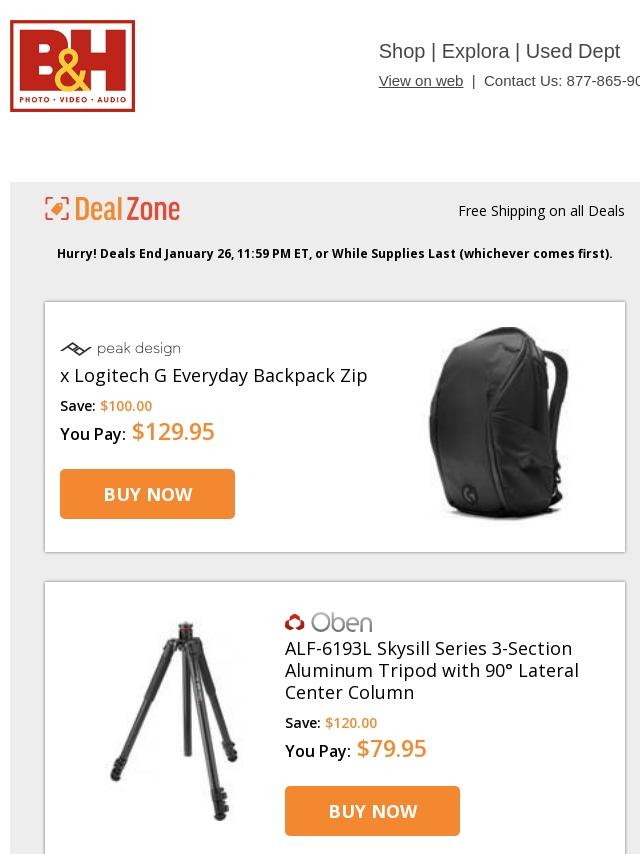The height and width of the screenshot is (854, 640).
Task: Click the Oben brand logo
Action: tap(328, 622)
